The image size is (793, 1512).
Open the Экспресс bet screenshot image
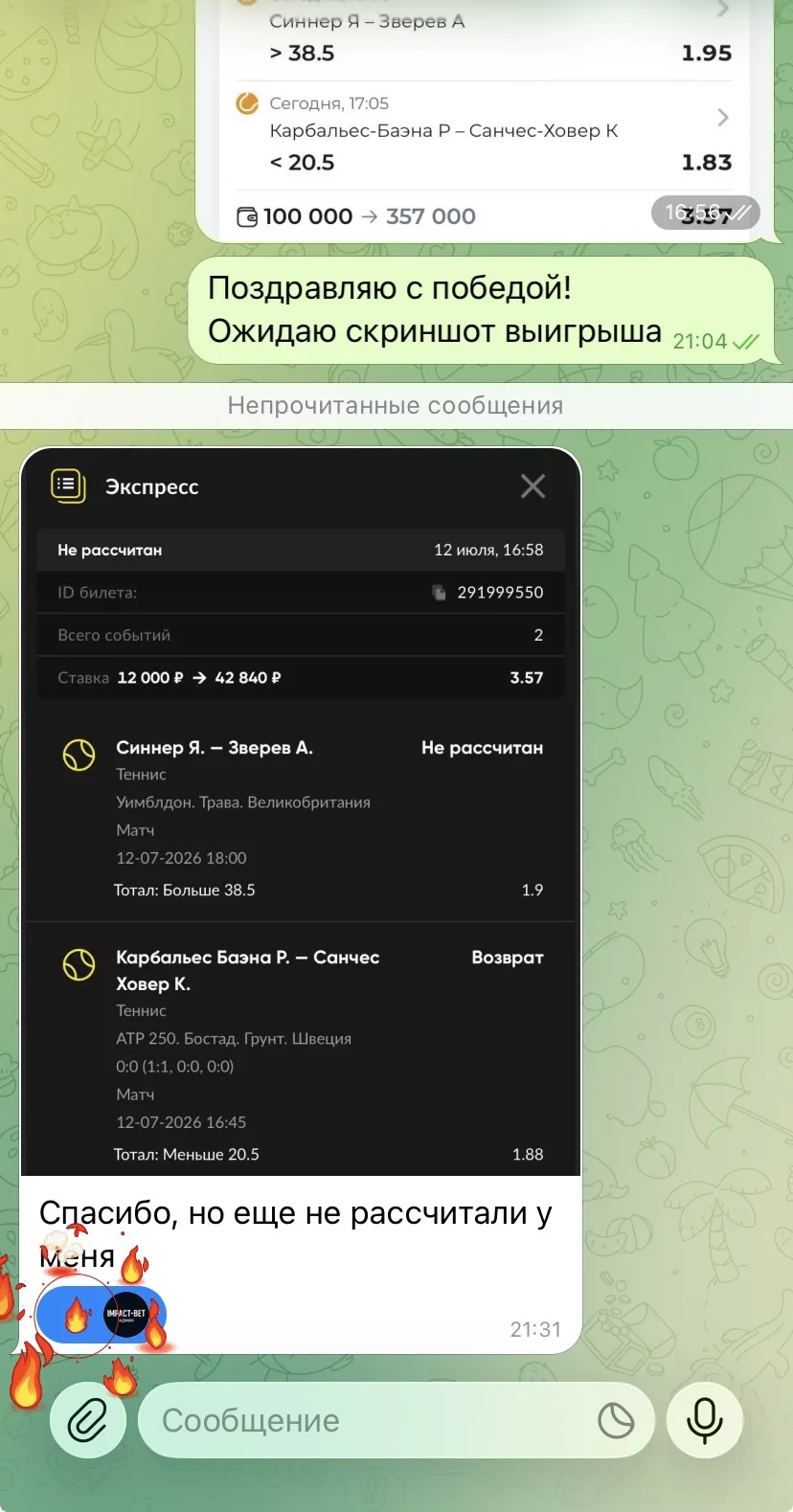pyautogui.click(x=301, y=812)
